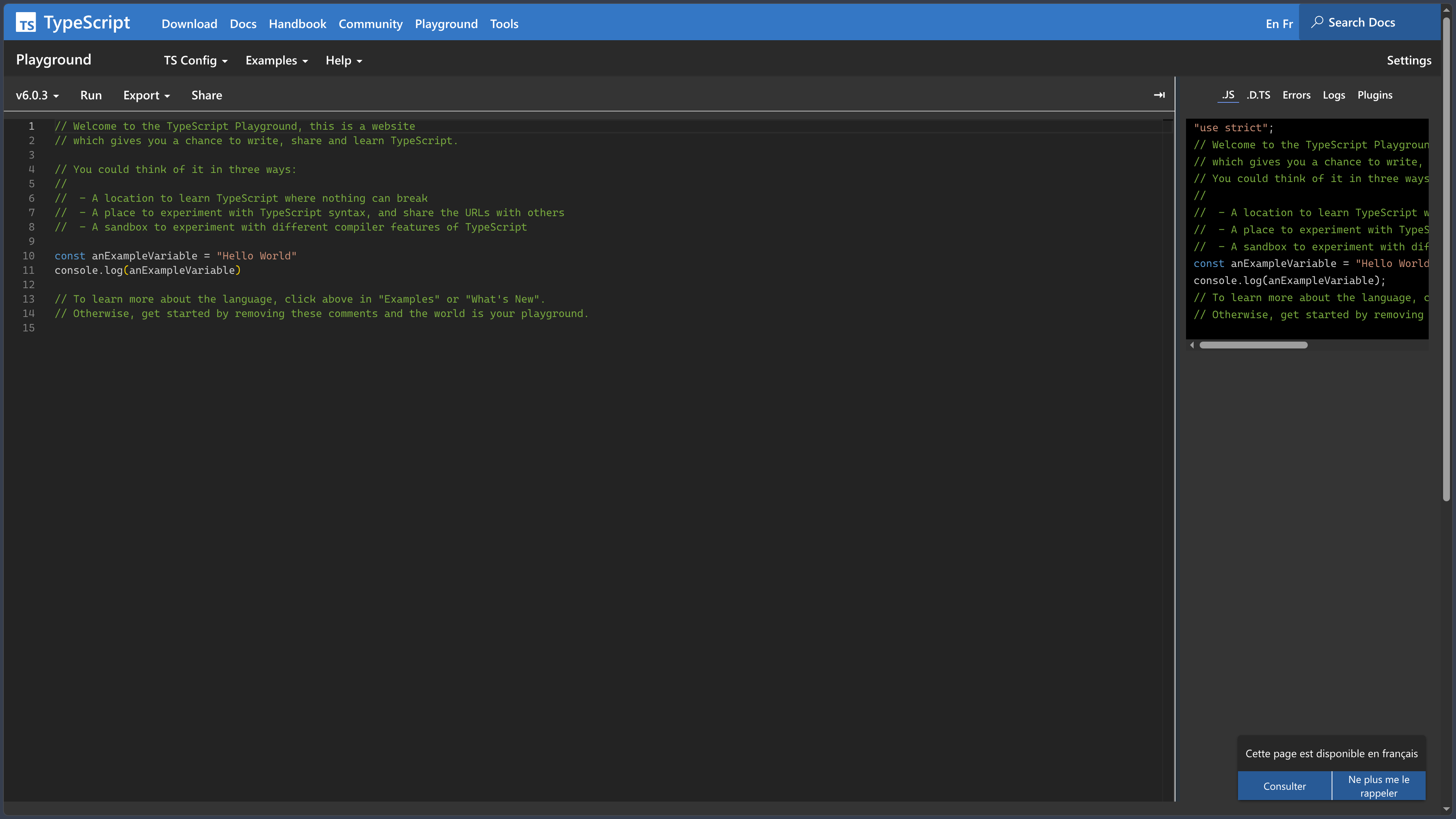Click Ne plus me le rappeler
This screenshot has height=819, width=1456.
pos(1379,786)
